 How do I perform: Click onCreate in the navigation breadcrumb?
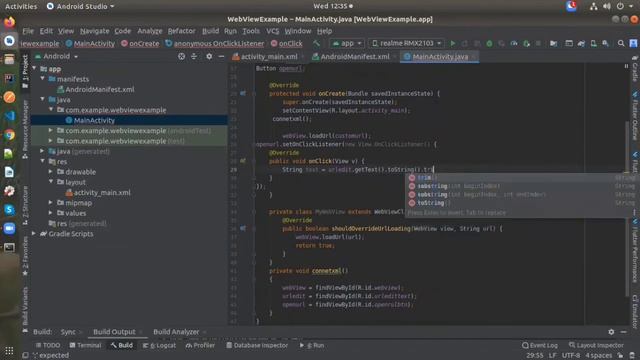[x=140, y=43]
